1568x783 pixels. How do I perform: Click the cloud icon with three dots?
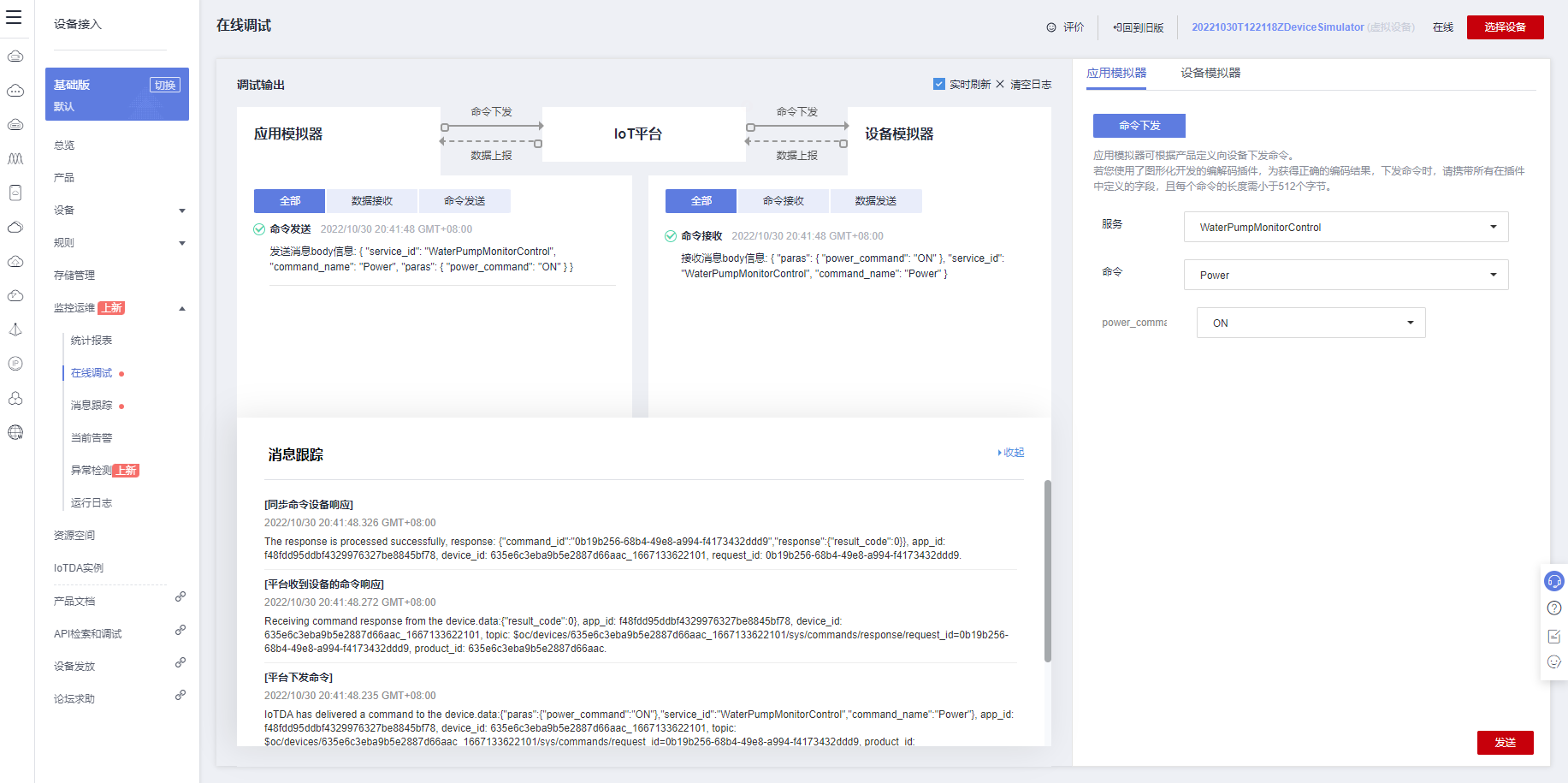pyautogui.click(x=15, y=91)
